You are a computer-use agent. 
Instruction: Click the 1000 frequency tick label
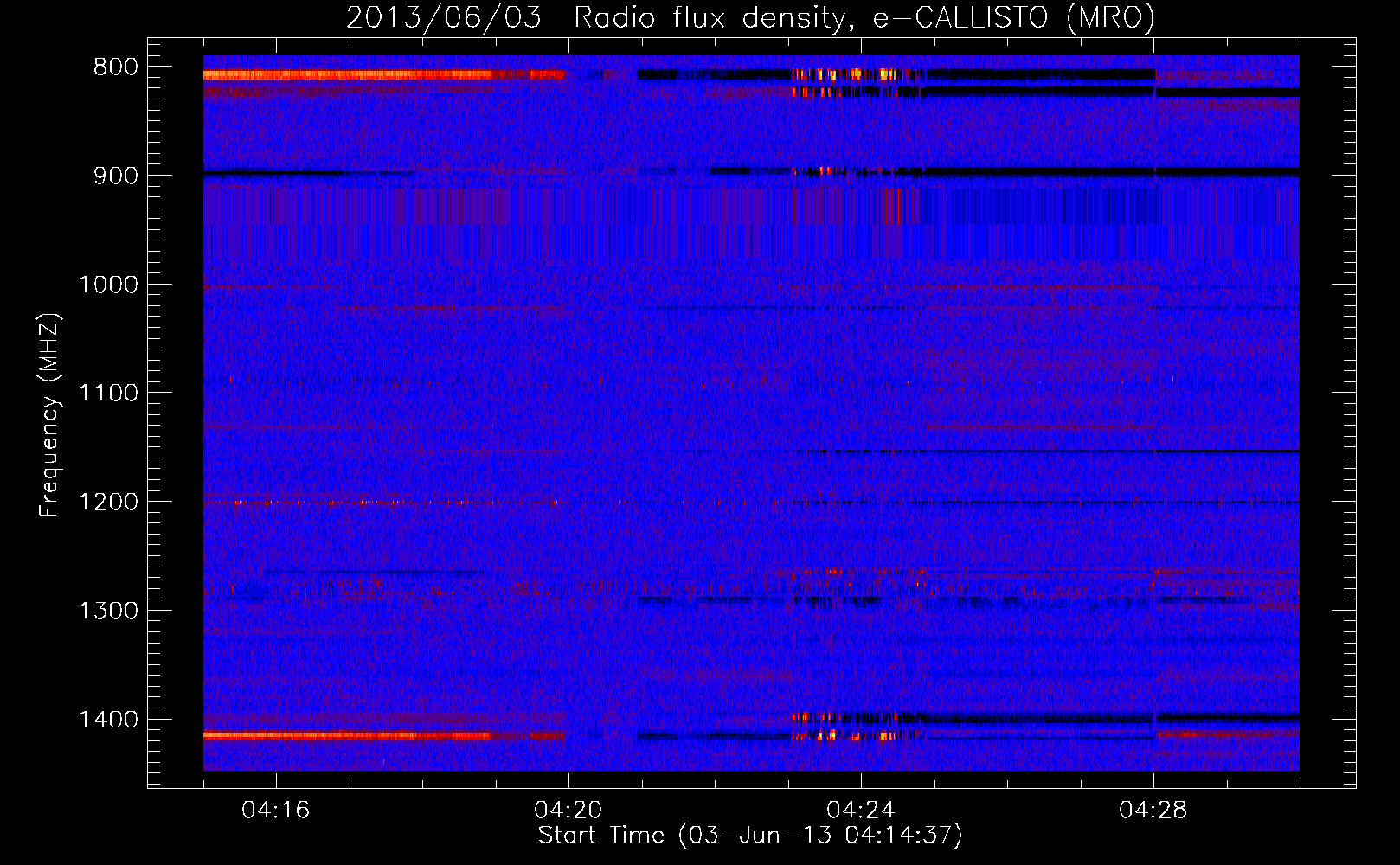(108, 285)
